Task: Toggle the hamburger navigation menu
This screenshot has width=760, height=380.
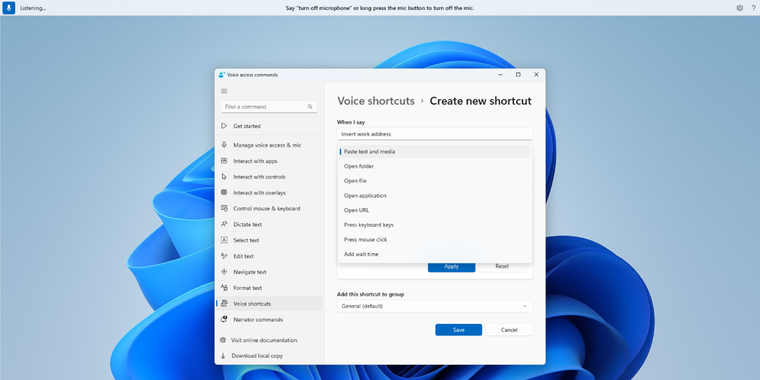Action: pyautogui.click(x=224, y=91)
